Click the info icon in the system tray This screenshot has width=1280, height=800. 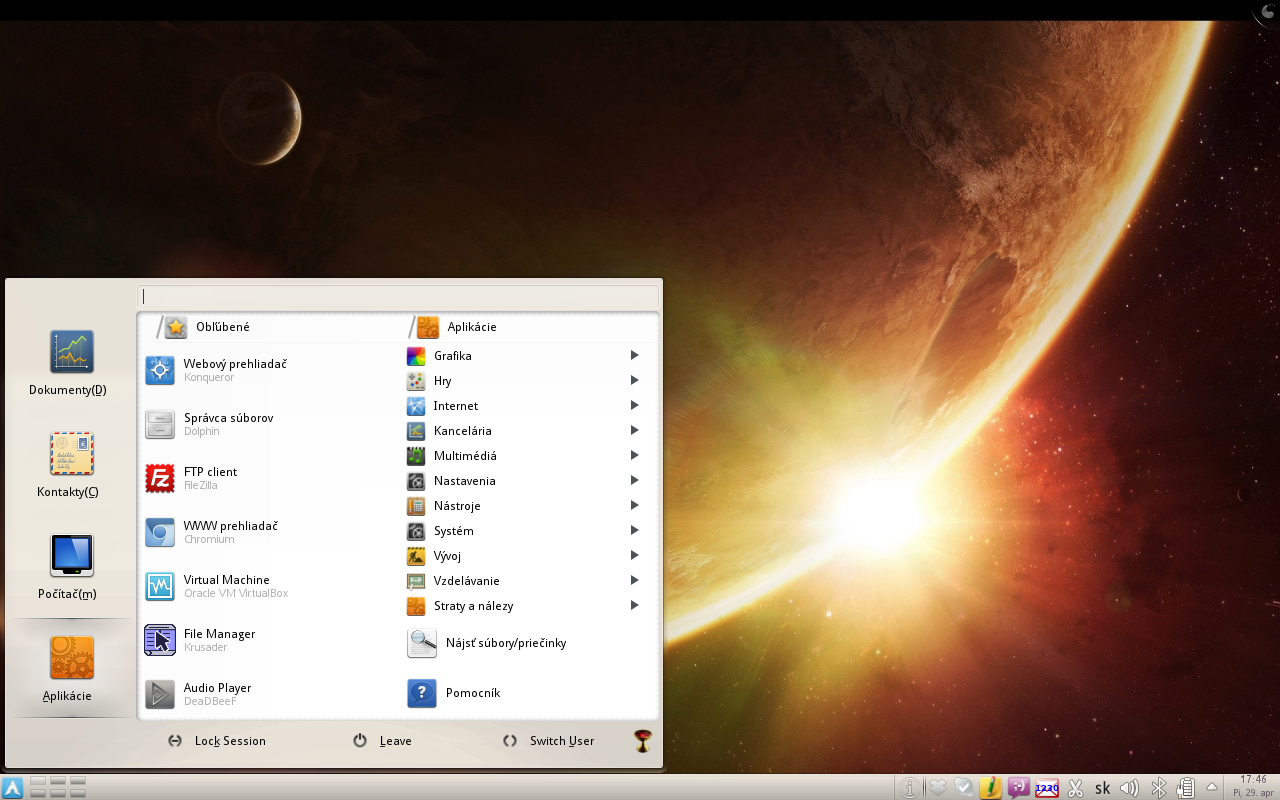[909, 788]
